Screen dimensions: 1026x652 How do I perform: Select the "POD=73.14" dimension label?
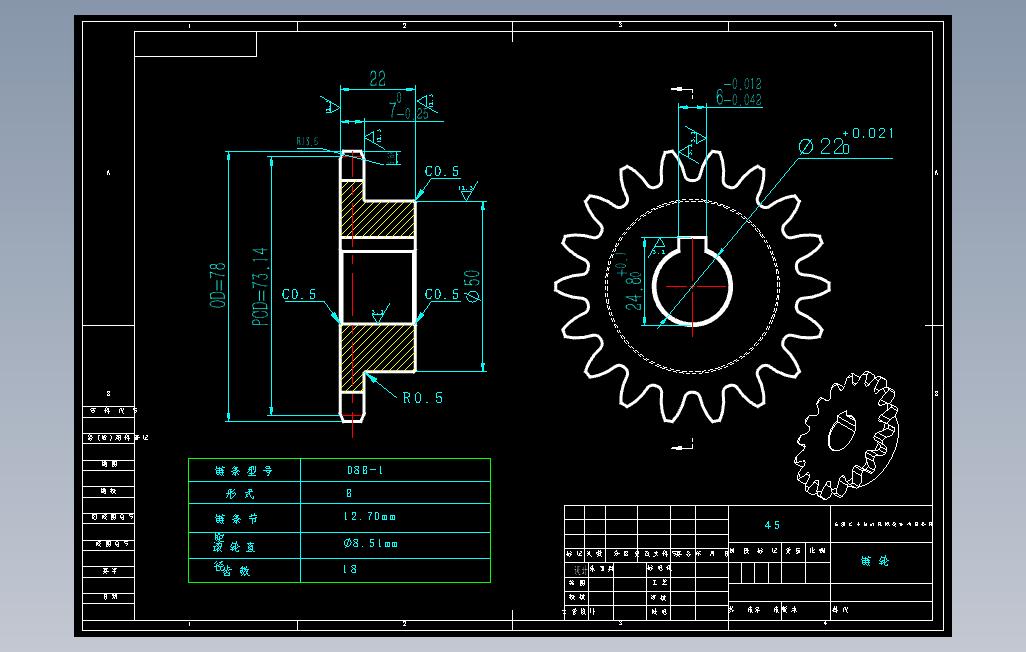pyautogui.click(x=260, y=286)
